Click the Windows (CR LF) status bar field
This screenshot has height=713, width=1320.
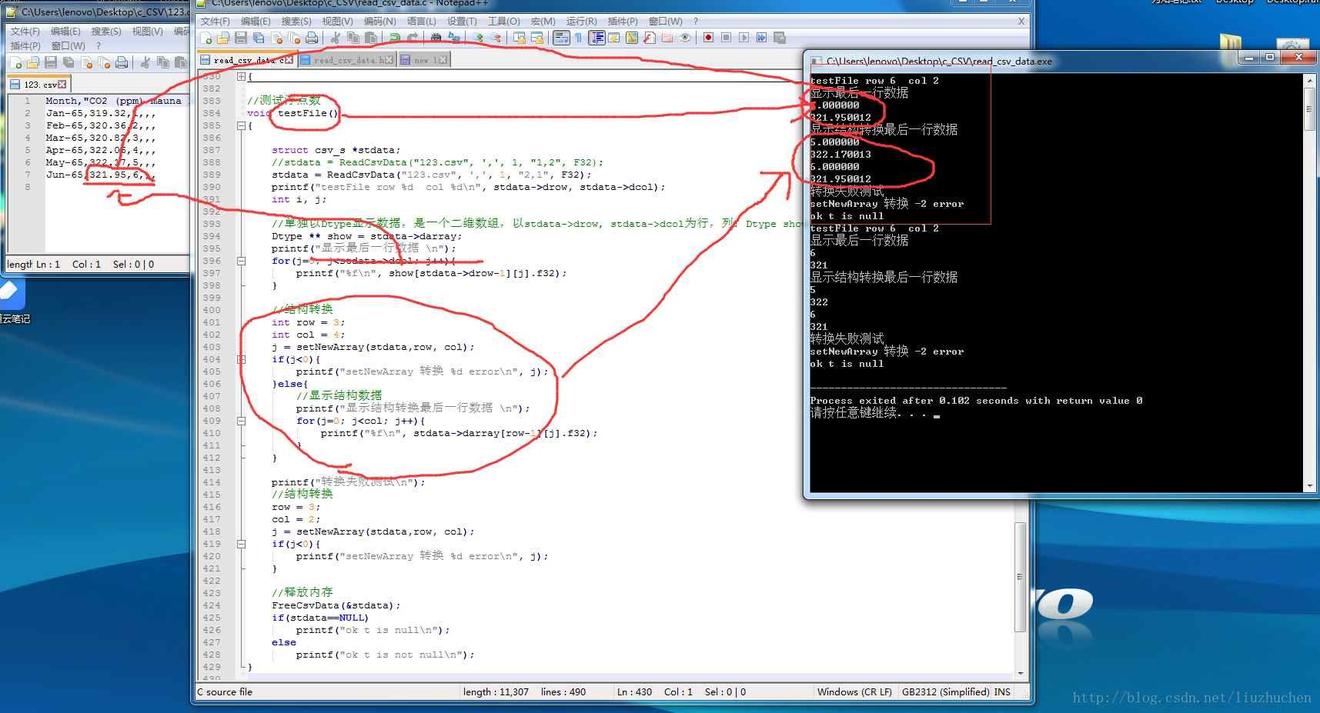click(x=852, y=692)
